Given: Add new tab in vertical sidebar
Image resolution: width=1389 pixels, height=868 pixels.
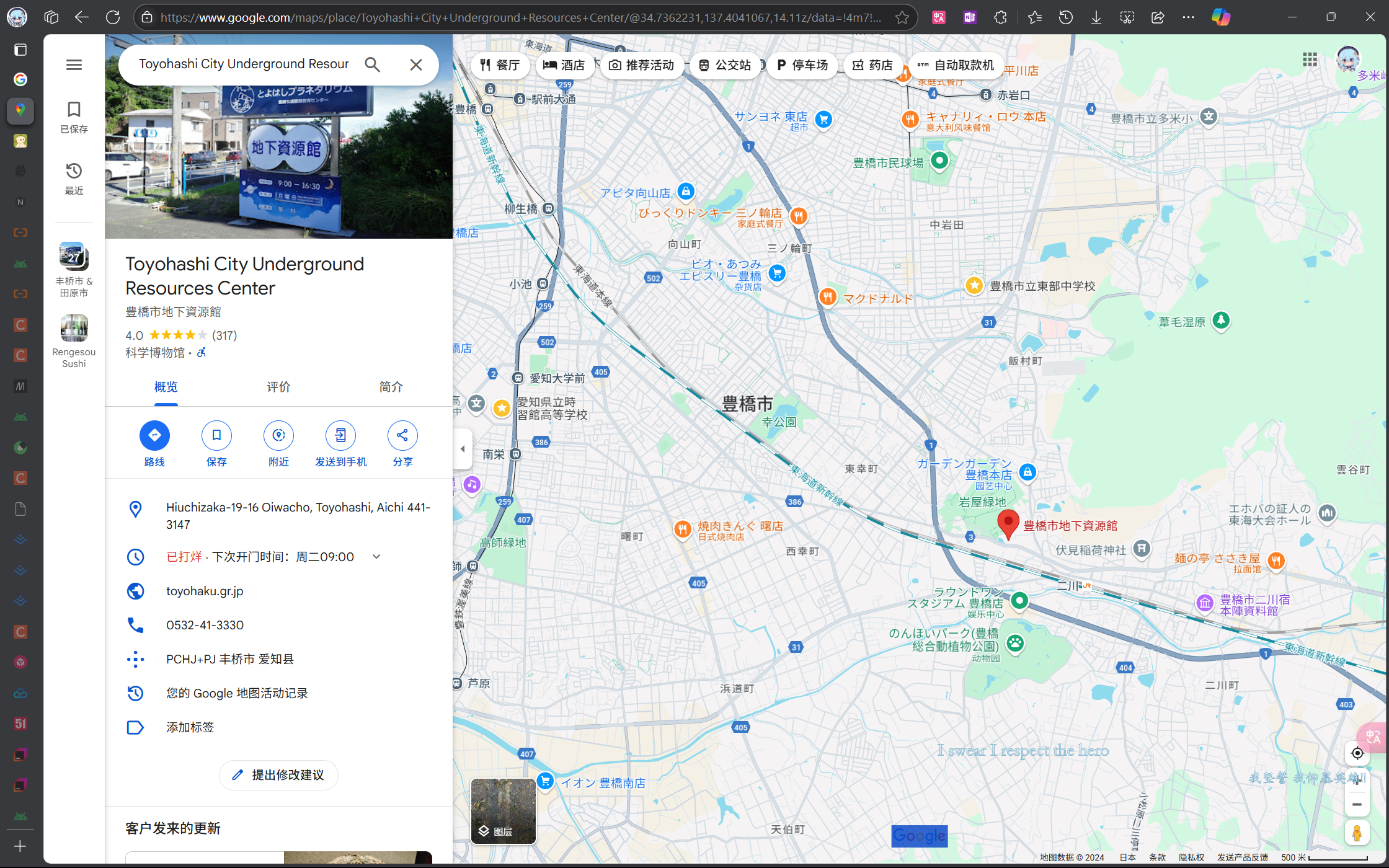Looking at the screenshot, I should (20, 847).
